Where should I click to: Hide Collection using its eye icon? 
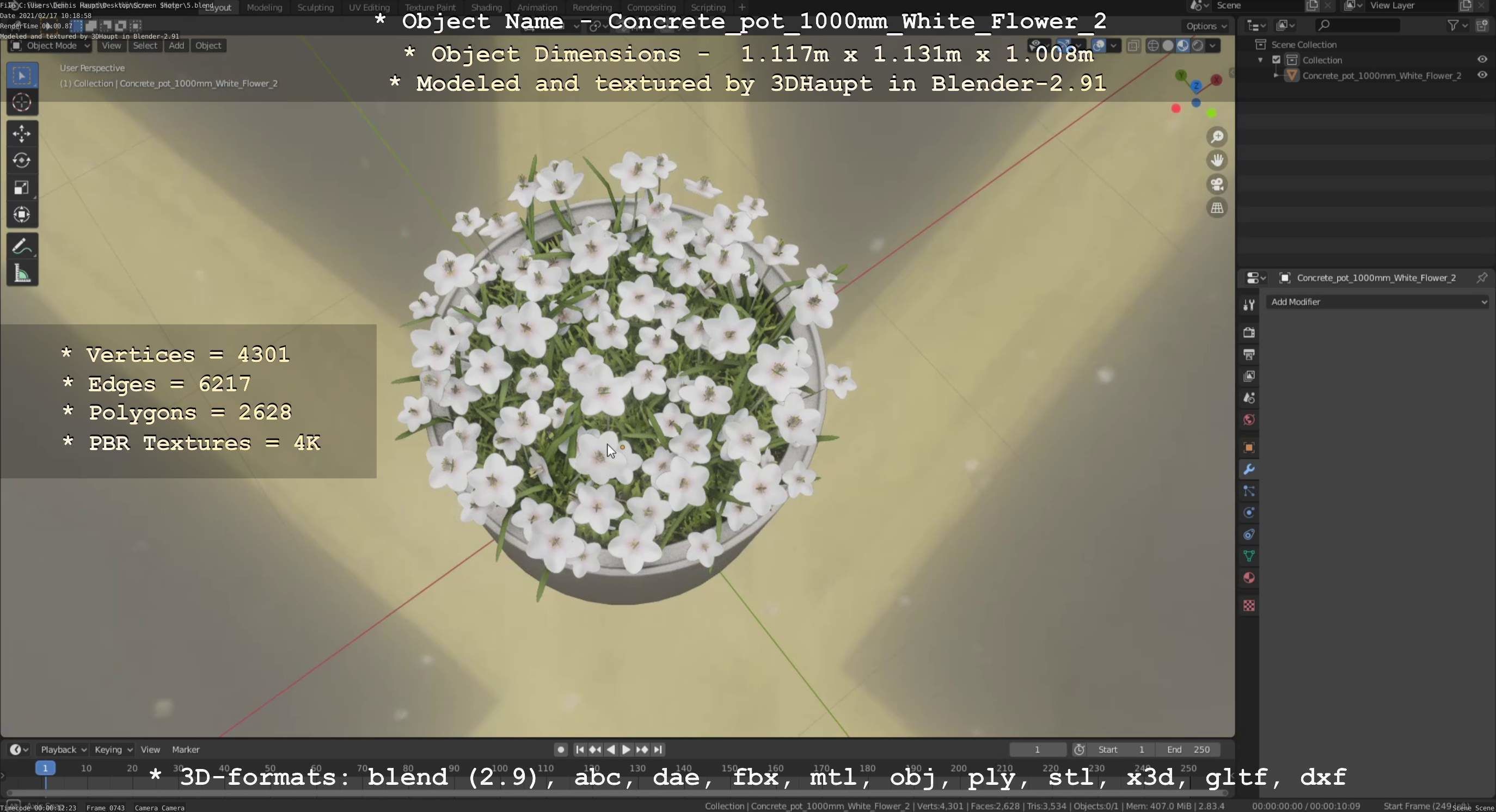click(1482, 60)
